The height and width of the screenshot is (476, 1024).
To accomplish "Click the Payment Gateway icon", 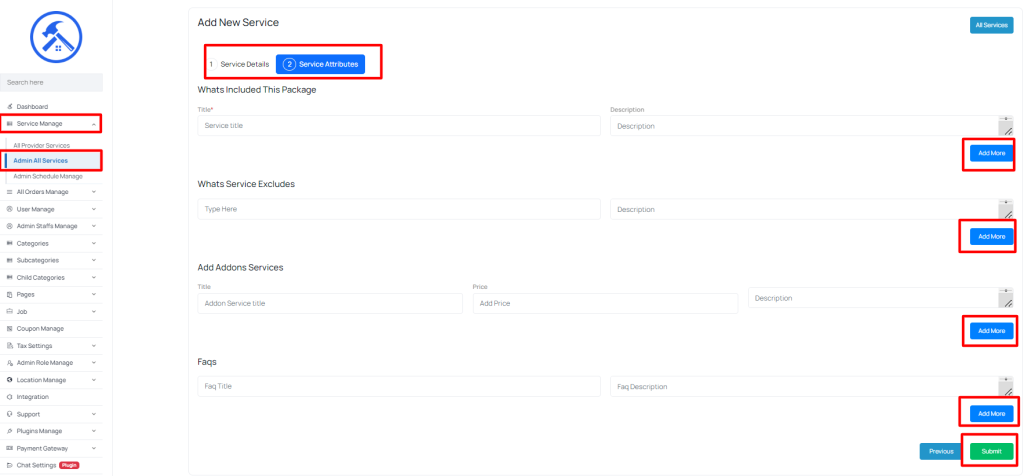I will pyautogui.click(x=9, y=449).
